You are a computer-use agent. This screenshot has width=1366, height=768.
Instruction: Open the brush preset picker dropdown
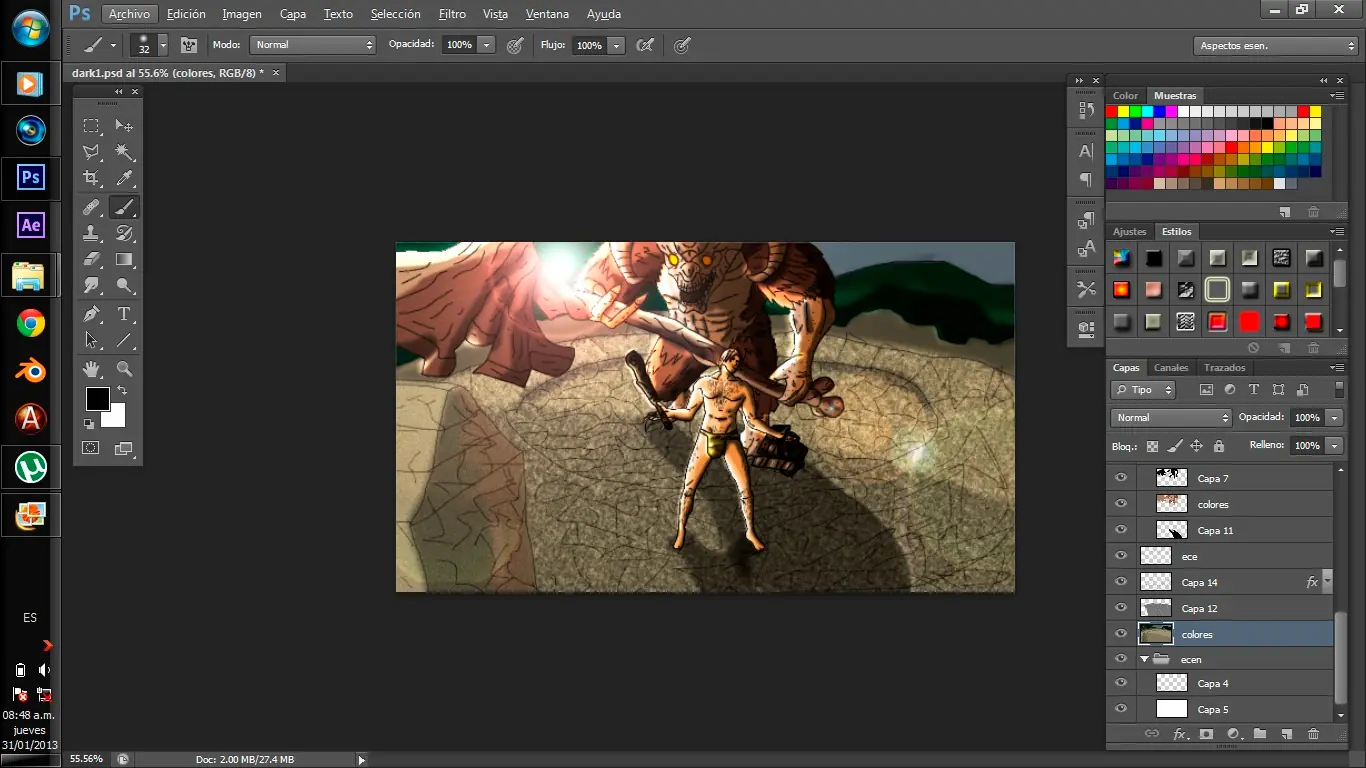point(162,45)
